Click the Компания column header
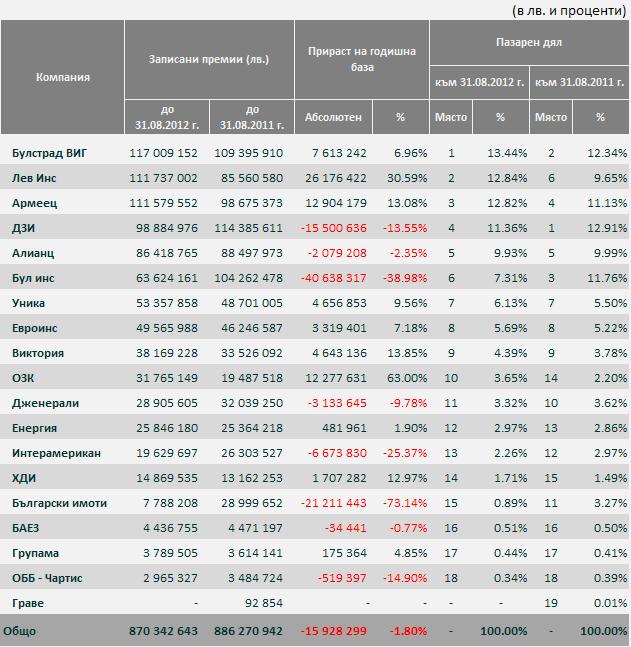Image resolution: width=631 pixels, height=647 pixels. click(62, 77)
